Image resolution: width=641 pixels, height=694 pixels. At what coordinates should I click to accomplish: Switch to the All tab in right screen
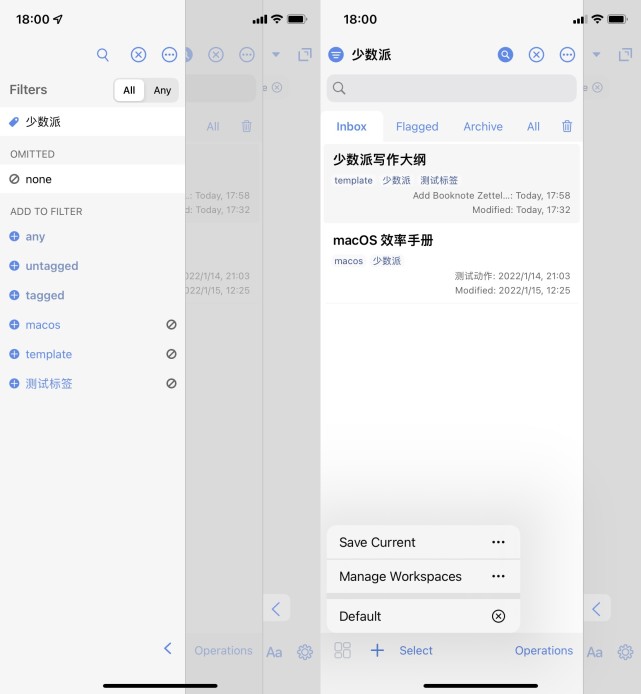point(533,127)
